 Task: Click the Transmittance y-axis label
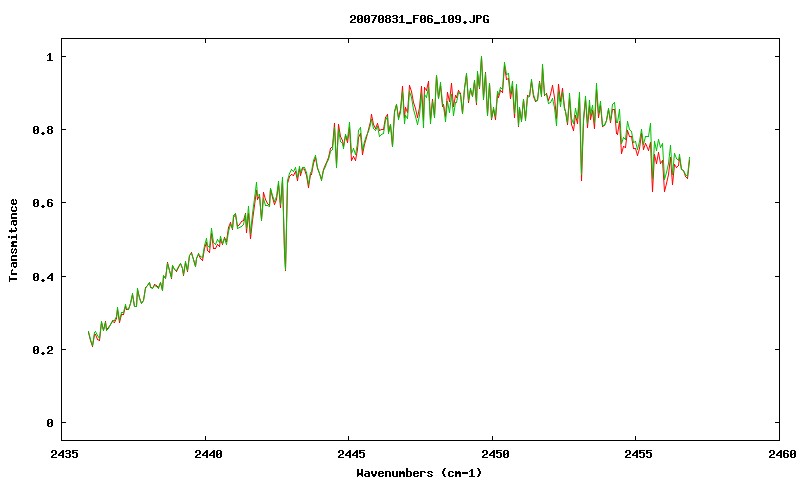tap(13, 240)
